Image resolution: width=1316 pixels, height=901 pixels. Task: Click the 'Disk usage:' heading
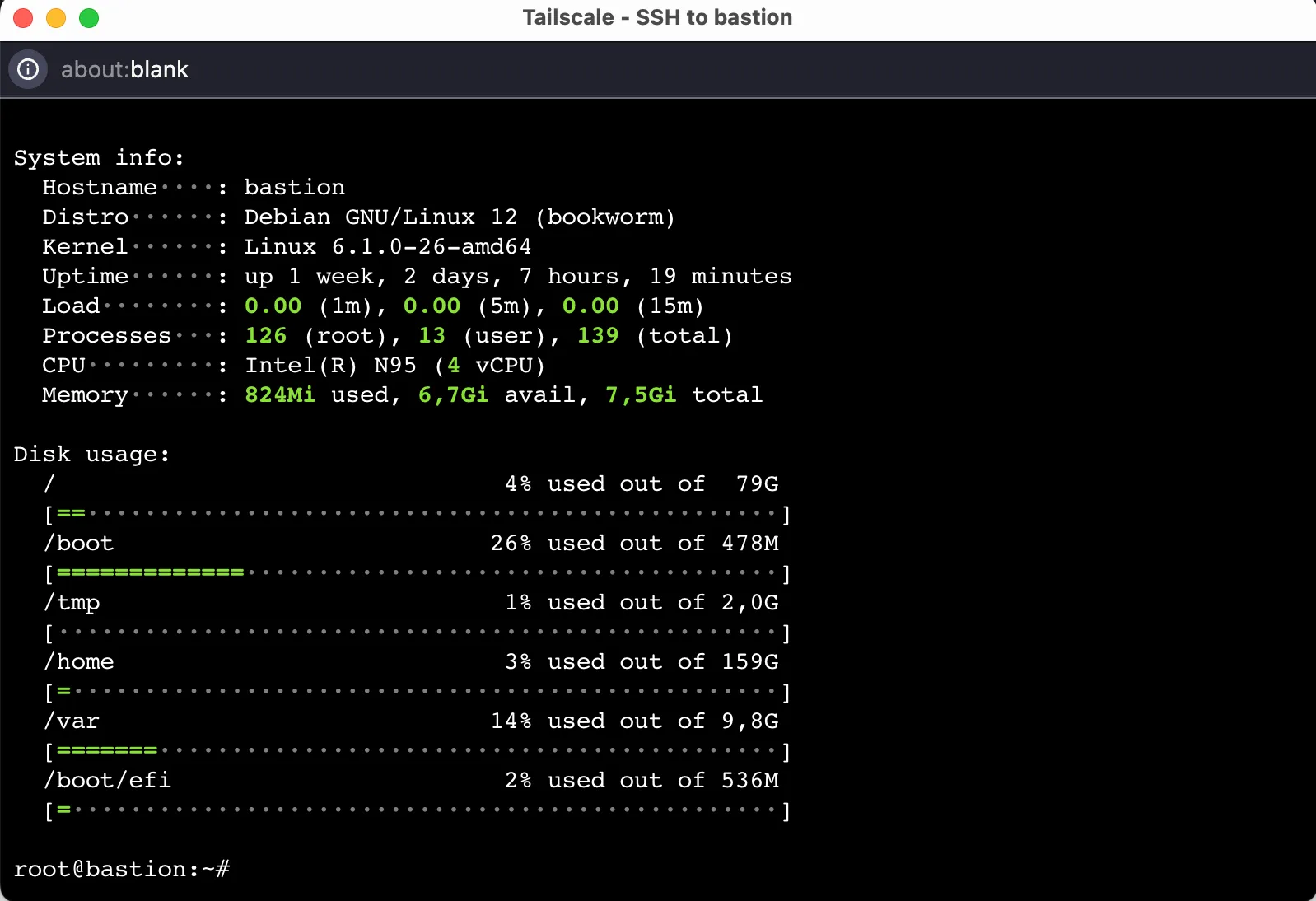(91, 454)
